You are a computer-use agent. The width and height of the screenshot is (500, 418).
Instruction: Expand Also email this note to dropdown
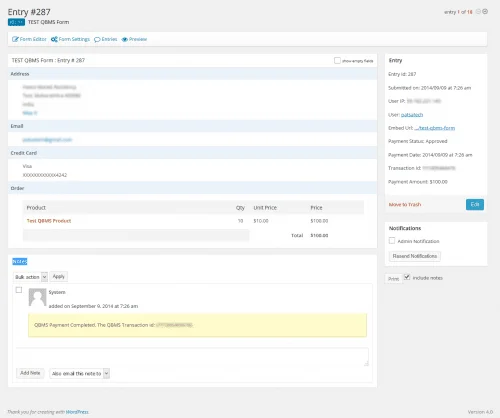pyautogui.click(x=79, y=373)
